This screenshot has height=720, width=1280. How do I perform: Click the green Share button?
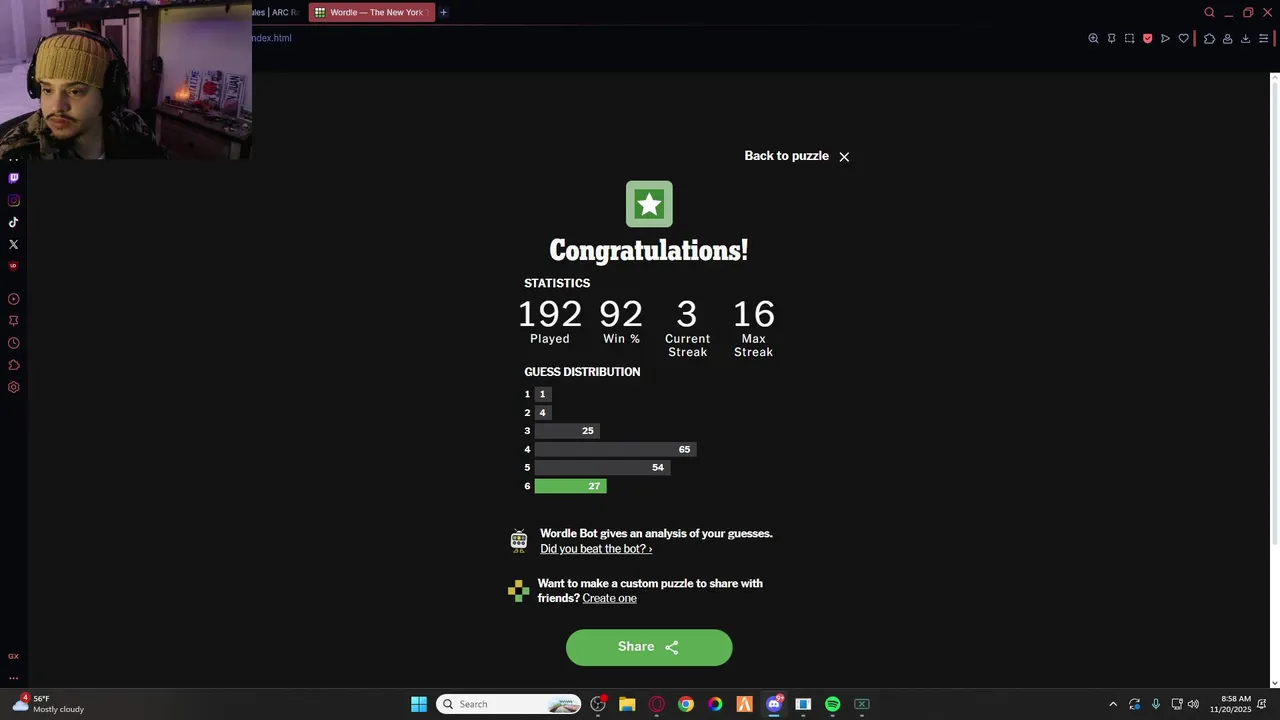tap(649, 647)
